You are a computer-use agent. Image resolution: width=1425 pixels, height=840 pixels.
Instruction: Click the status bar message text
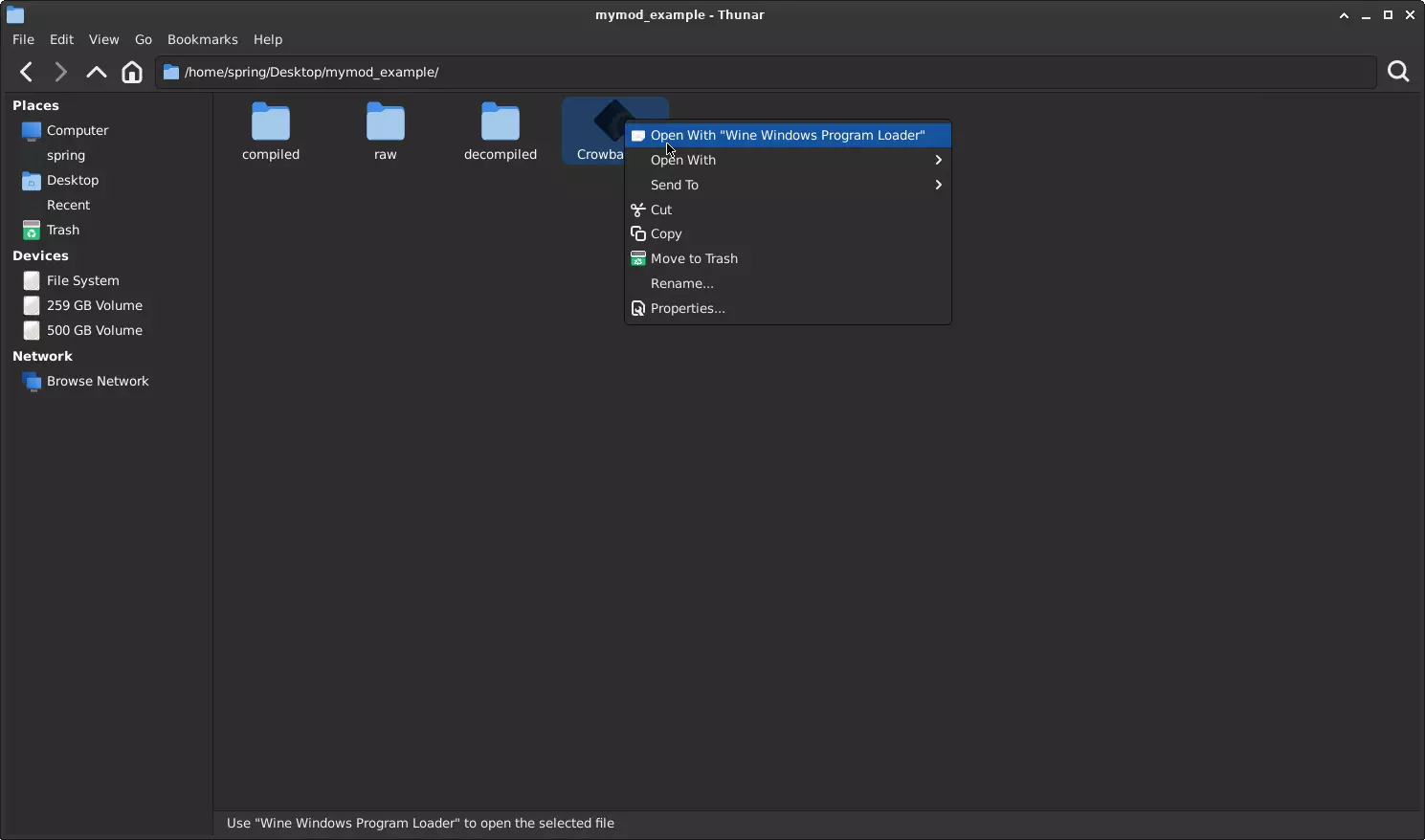pos(420,823)
